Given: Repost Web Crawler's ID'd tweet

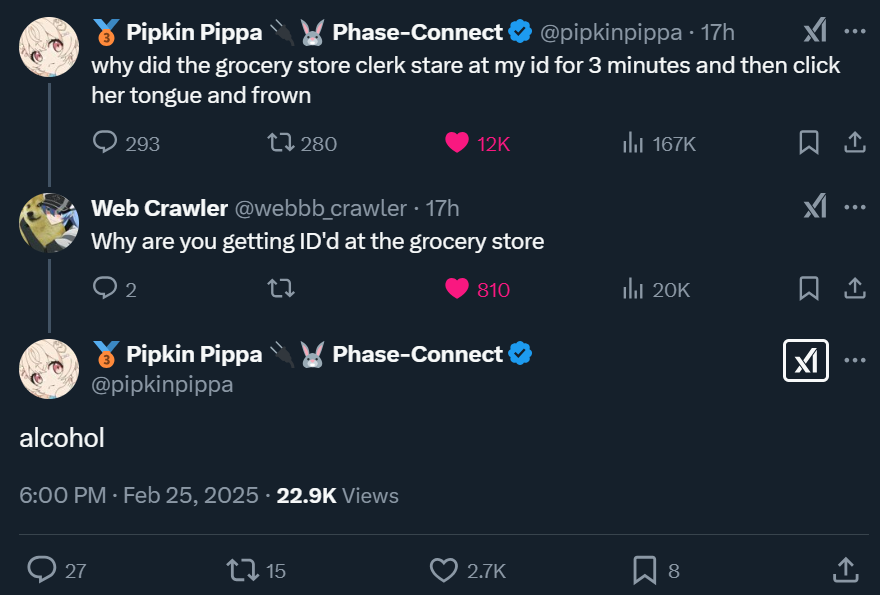Looking at the screenshot, I should coord(281,289).
